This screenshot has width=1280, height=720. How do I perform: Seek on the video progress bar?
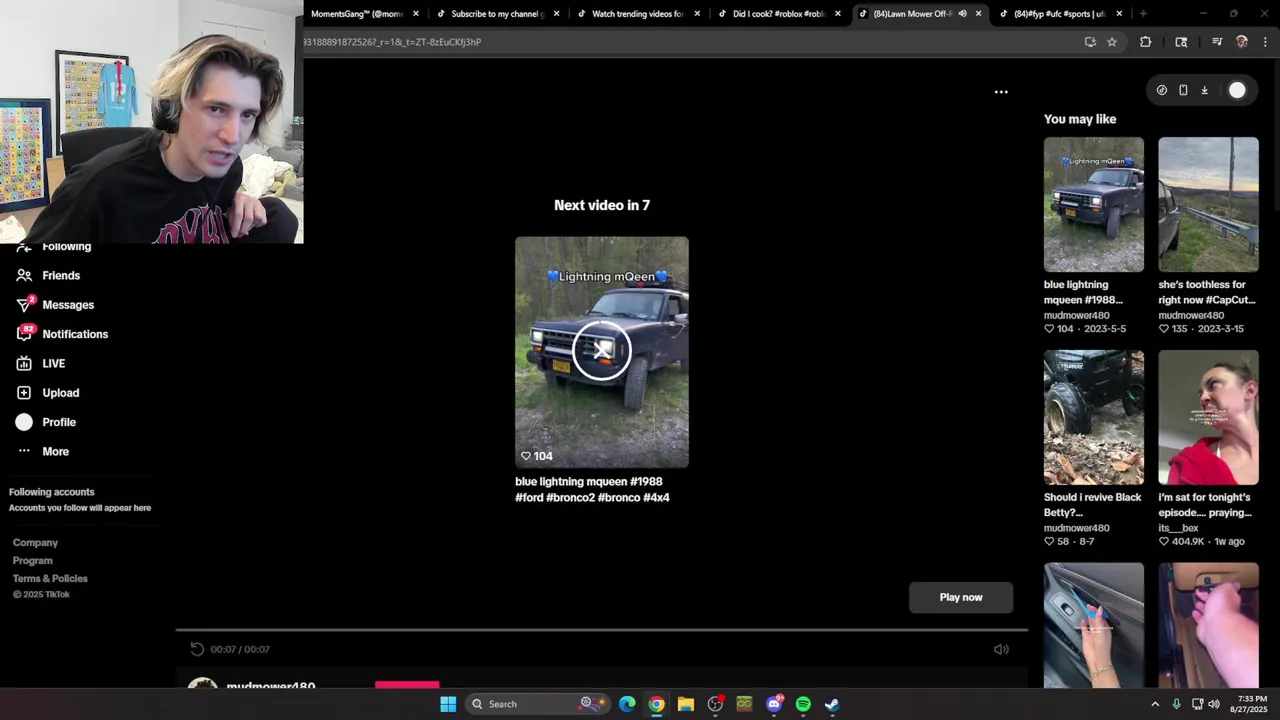pyautogui.click(x=602, y=630)
